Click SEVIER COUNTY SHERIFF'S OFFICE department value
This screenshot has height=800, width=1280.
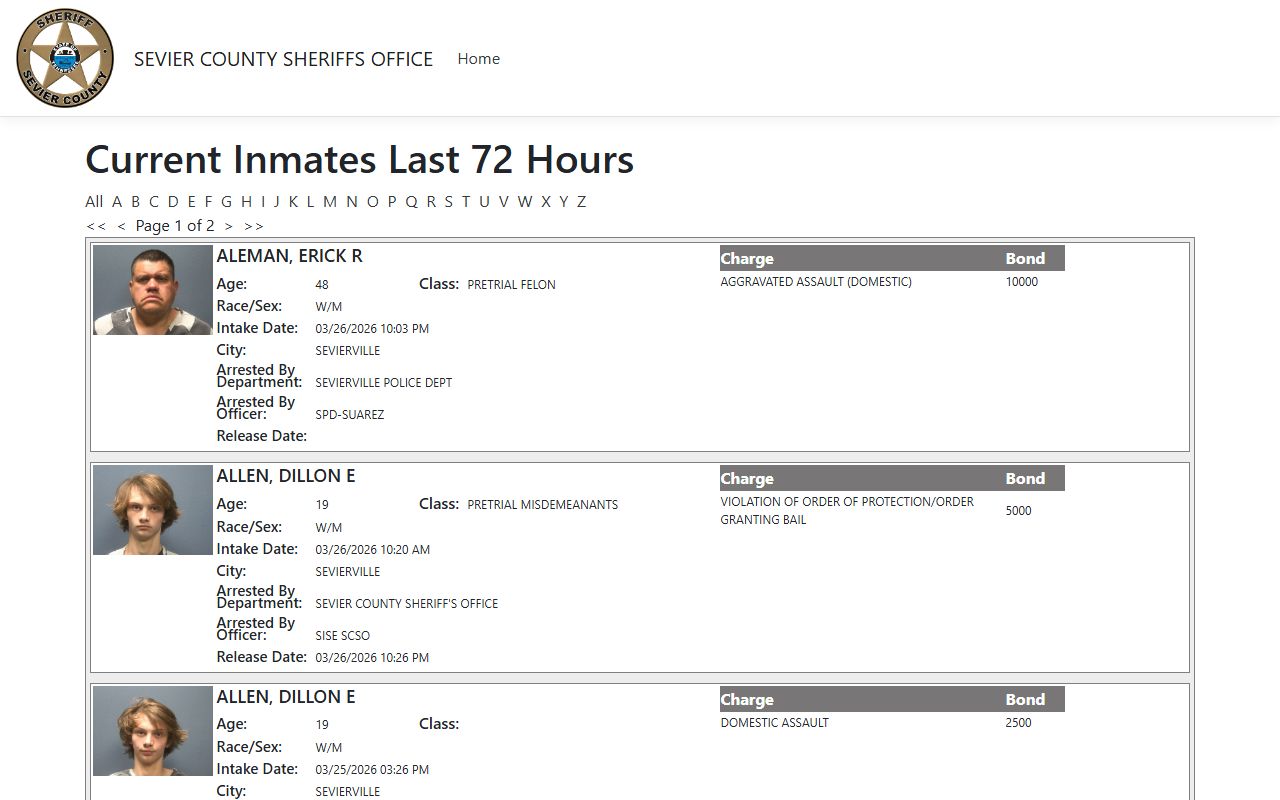click(407, 604)
